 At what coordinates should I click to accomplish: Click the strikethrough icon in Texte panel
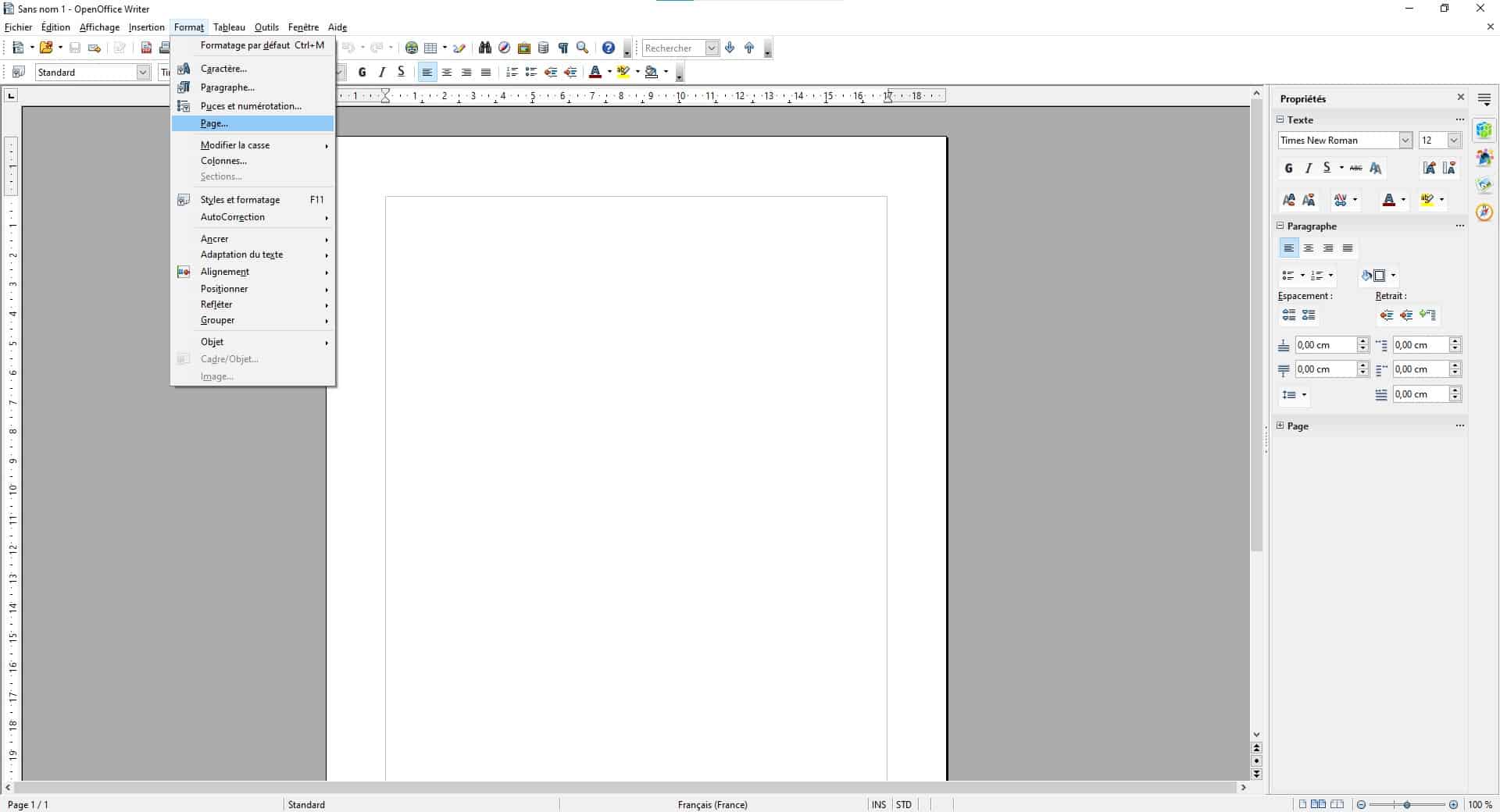(1355, 169)
